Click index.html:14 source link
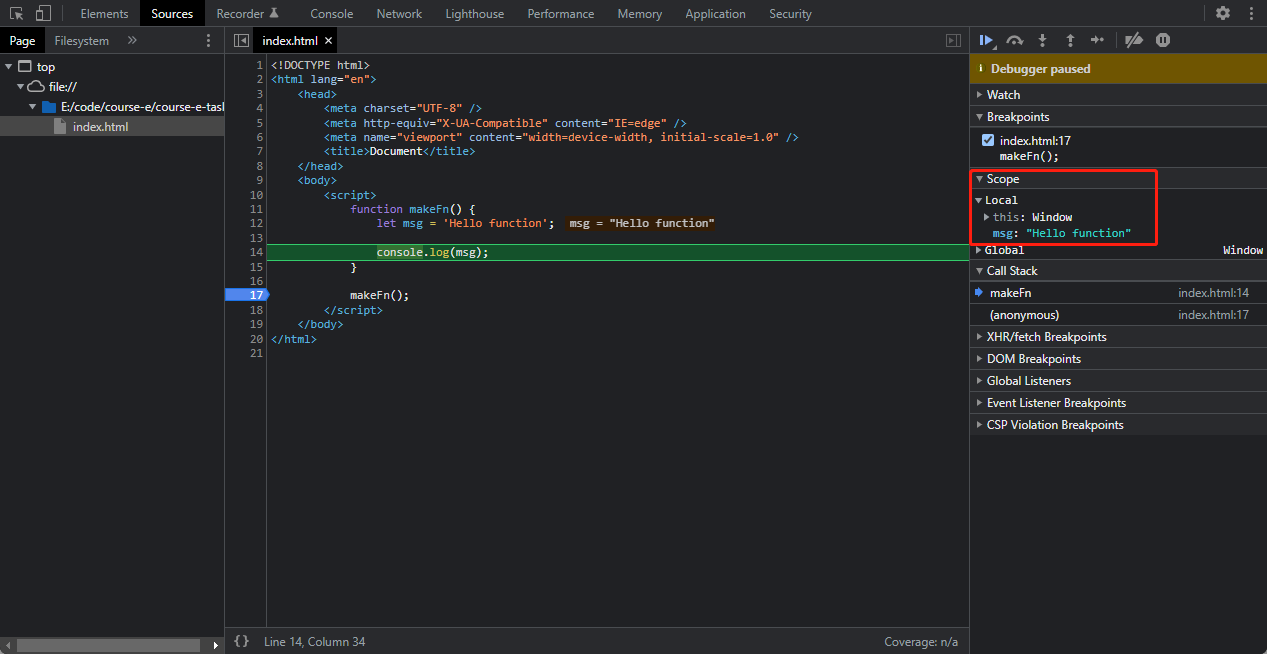This screenshot has height=654, width=1267. [x=1213, y=293]
